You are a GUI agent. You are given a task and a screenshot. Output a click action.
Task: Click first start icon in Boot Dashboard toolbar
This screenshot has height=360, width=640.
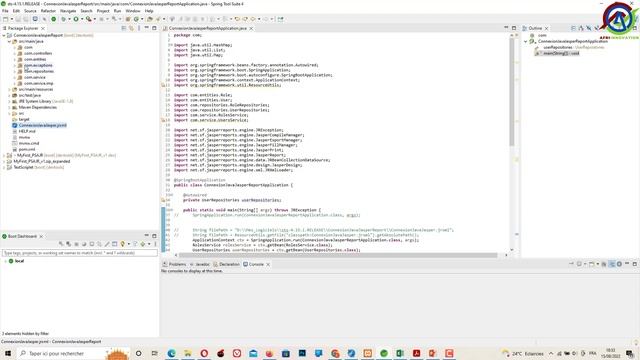point(61,244)
